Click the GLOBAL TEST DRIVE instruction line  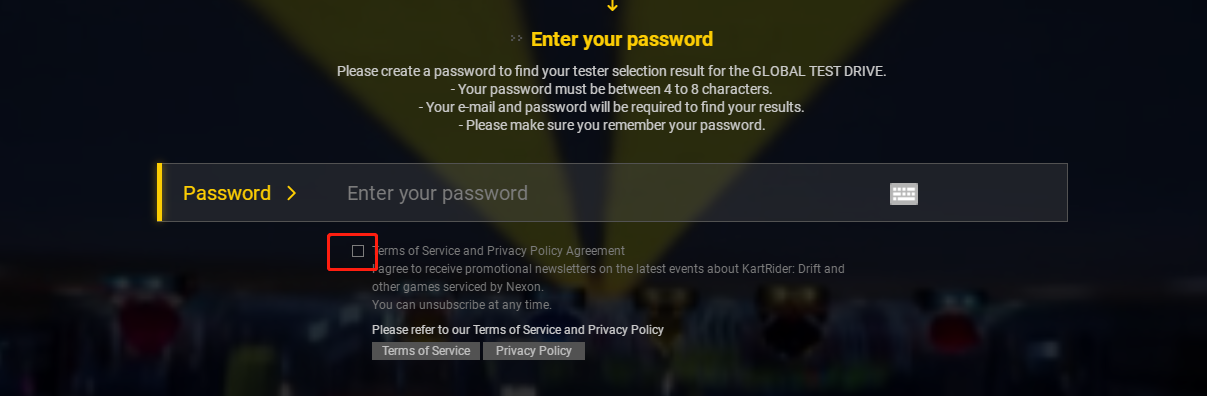pos(612,71)
